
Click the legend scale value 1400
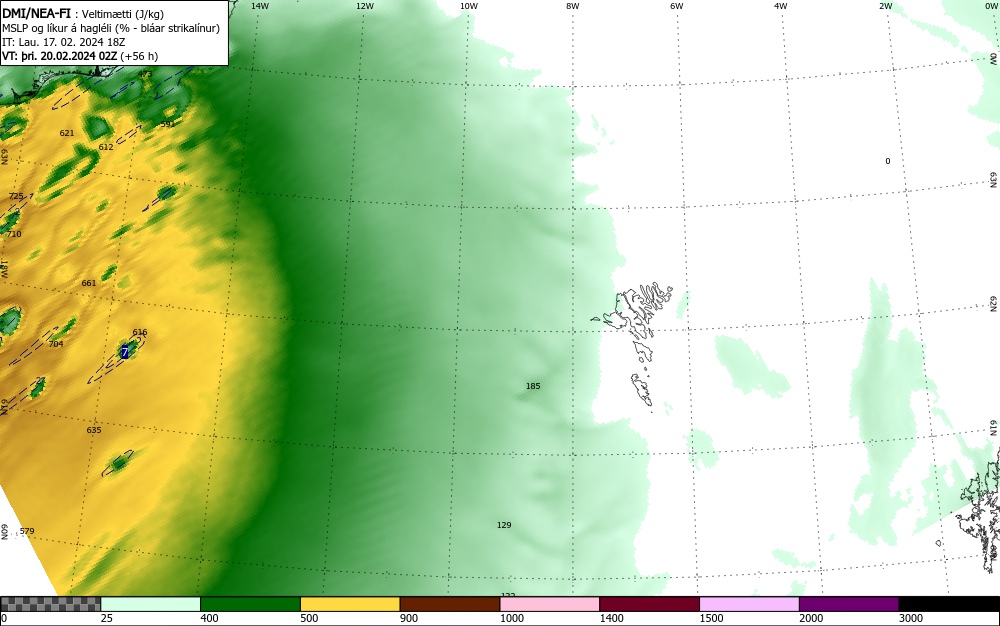coord(612,618)
